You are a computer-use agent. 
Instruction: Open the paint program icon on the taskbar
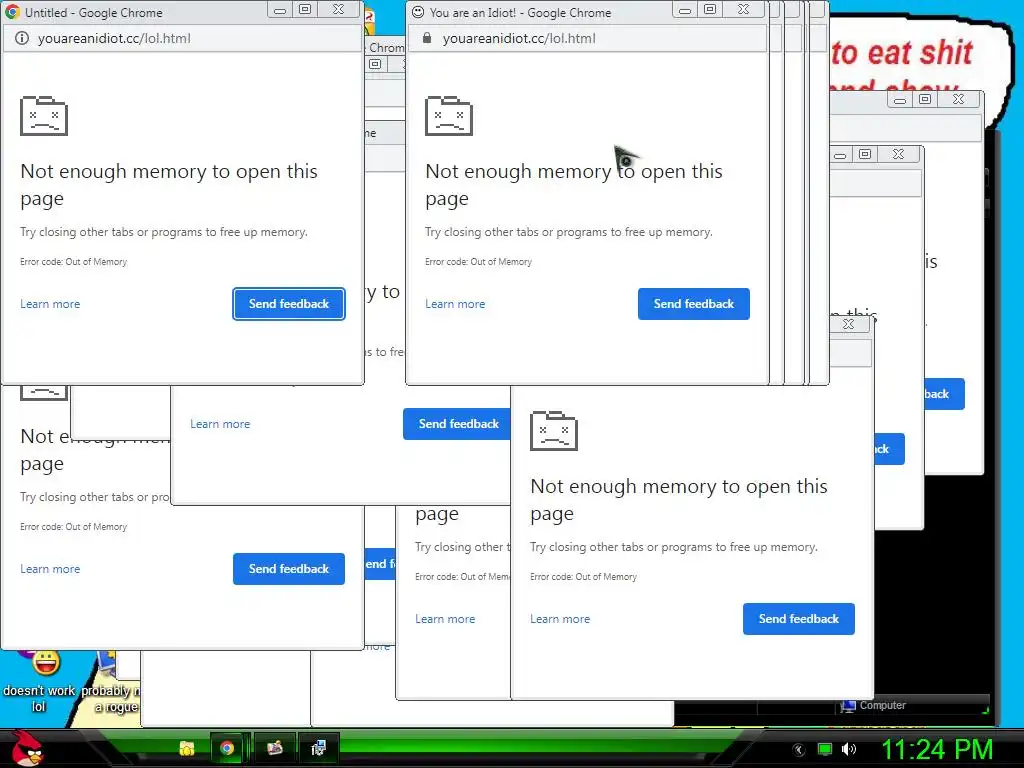click(x=274, y=748)
